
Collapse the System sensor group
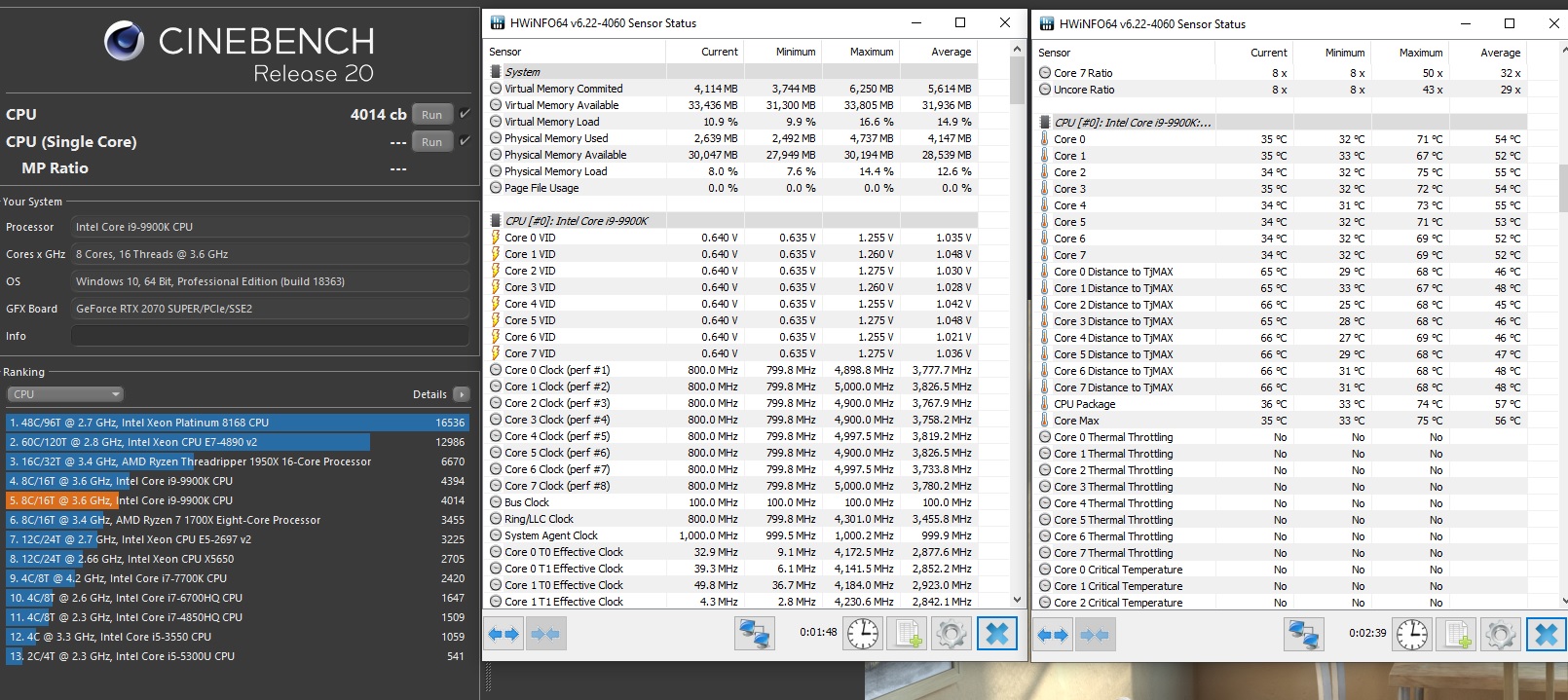tap(496, 72)
